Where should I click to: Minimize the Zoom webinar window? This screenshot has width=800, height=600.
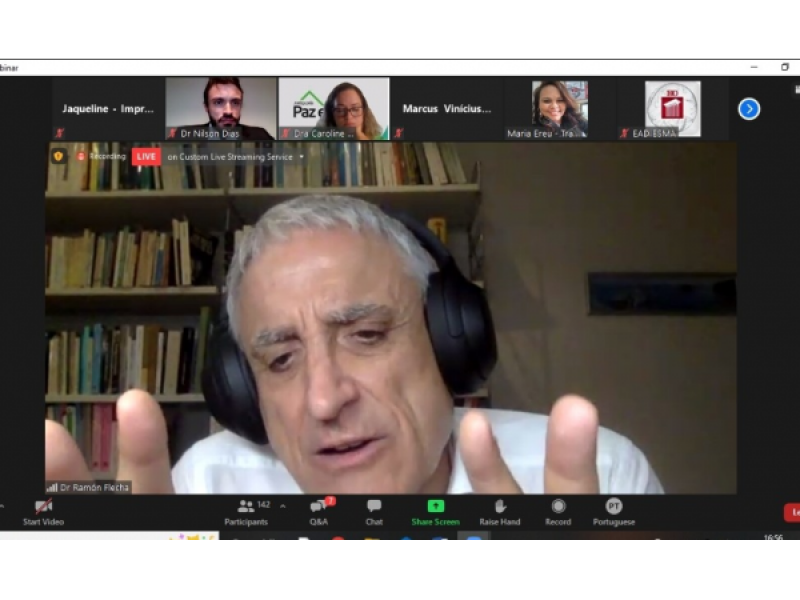(x=754, y=67)
